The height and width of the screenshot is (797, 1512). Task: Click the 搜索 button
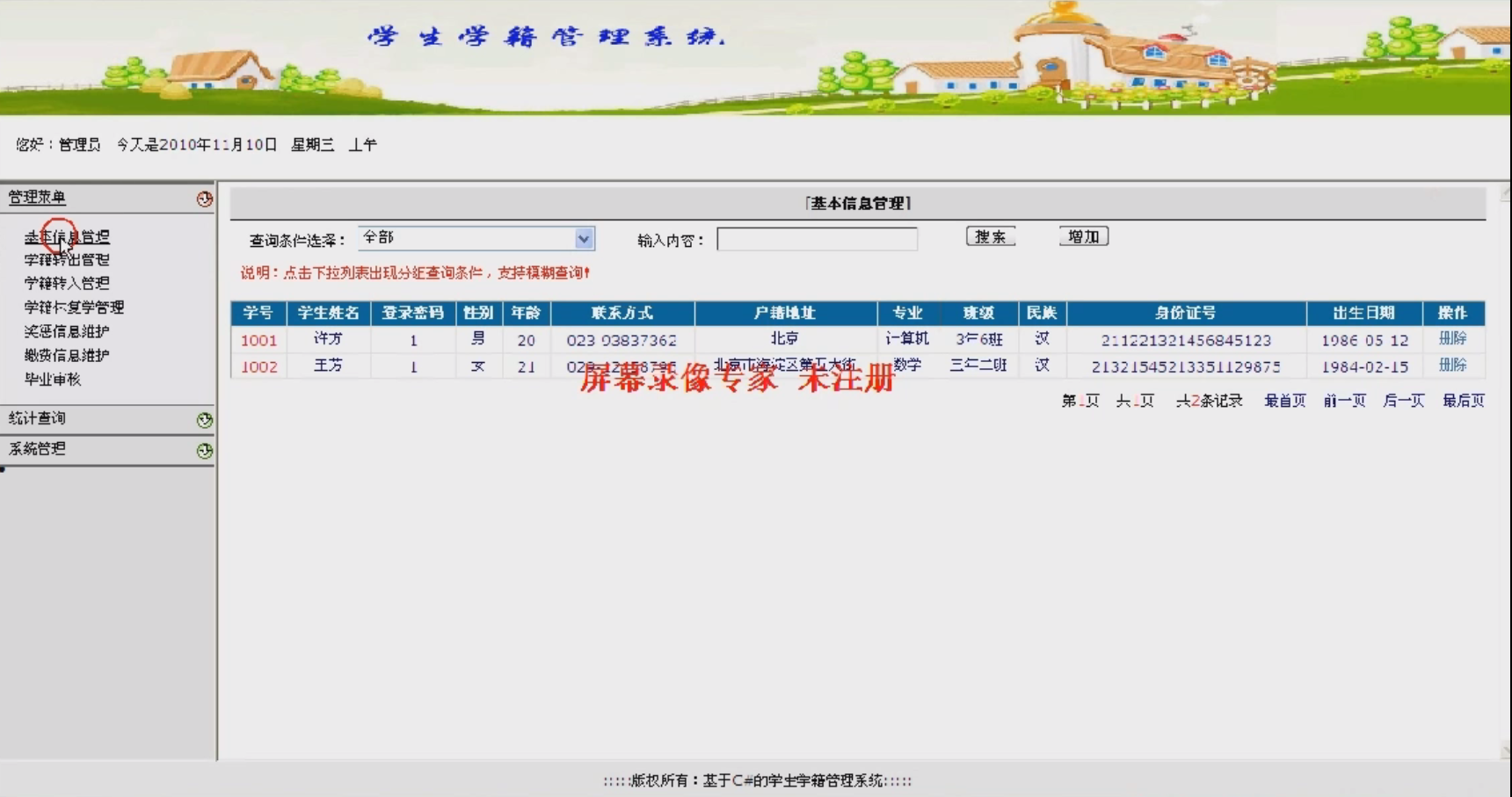pyautogui.click(x=991, y=236)
